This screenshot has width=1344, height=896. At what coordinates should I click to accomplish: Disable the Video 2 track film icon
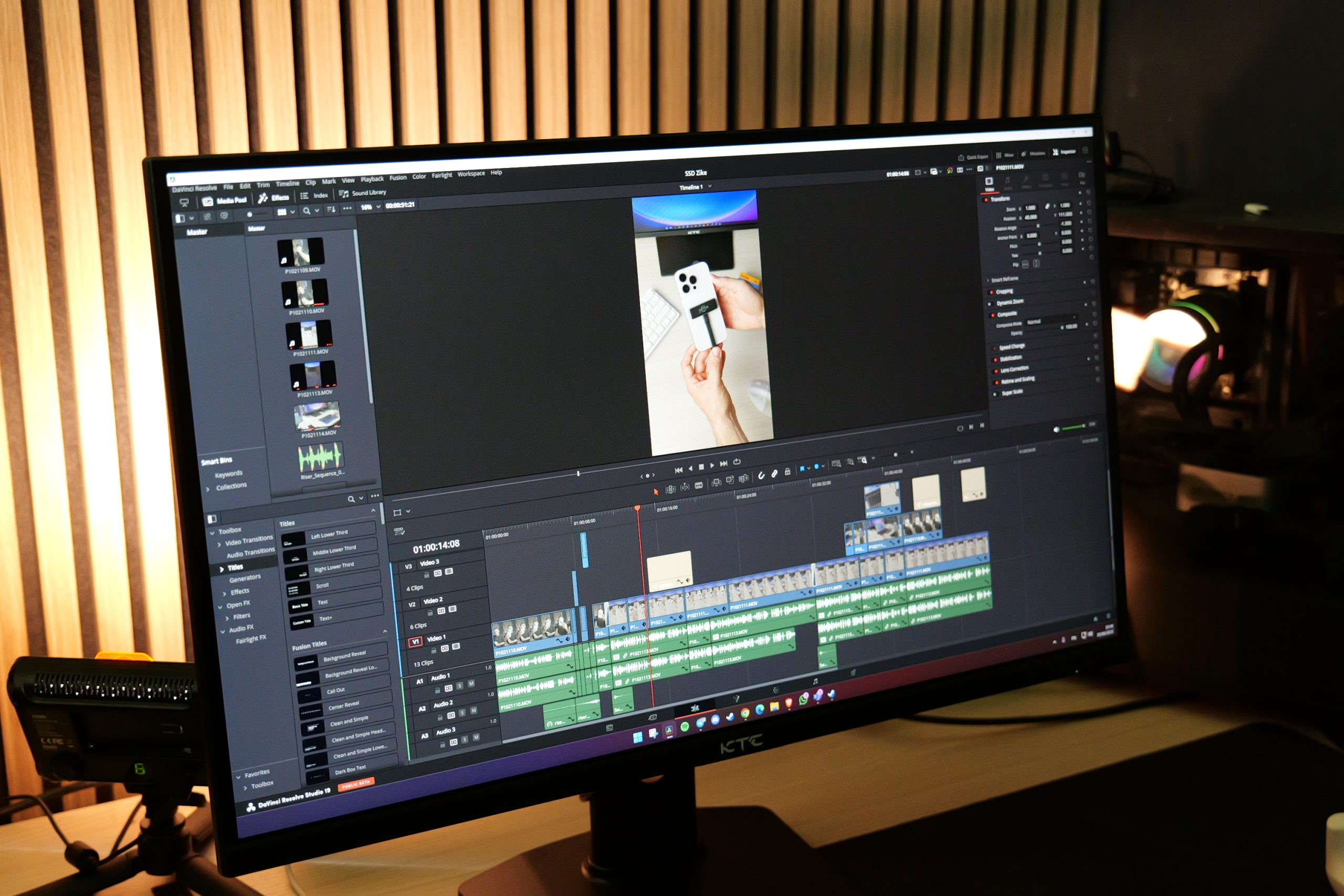click(x=453, y=609)
